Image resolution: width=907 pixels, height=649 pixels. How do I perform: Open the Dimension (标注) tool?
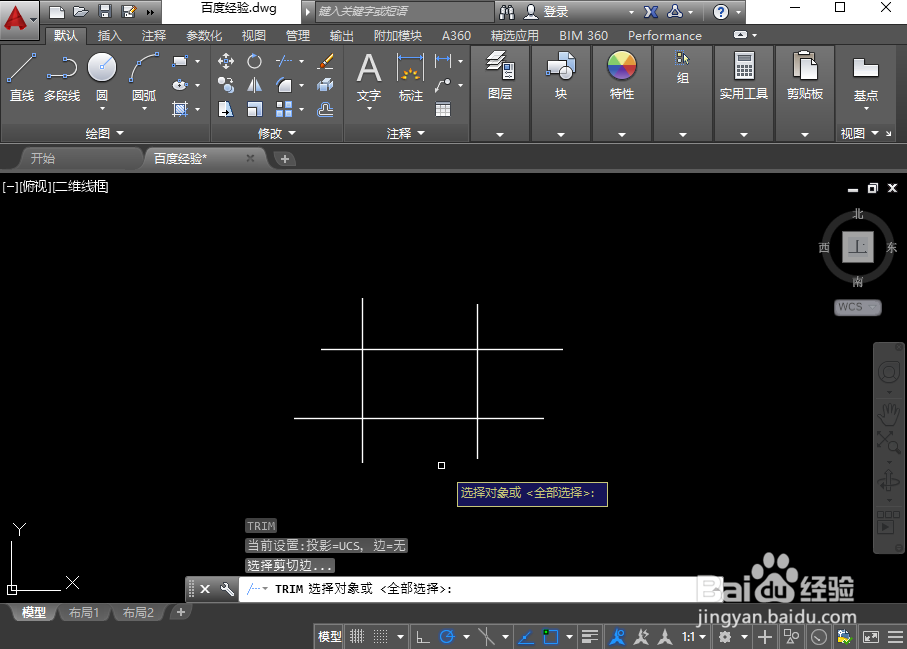411,77
